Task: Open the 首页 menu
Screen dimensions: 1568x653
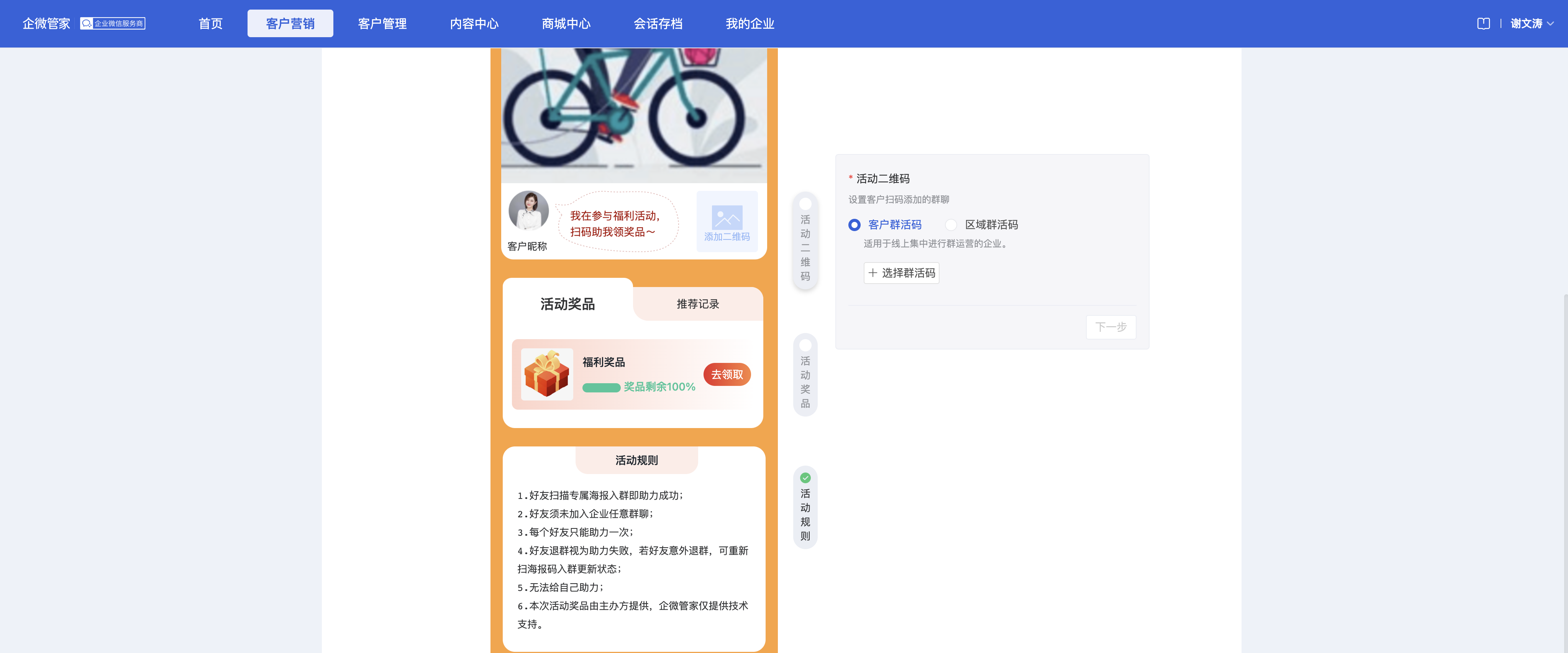Action: click(211, 24)
